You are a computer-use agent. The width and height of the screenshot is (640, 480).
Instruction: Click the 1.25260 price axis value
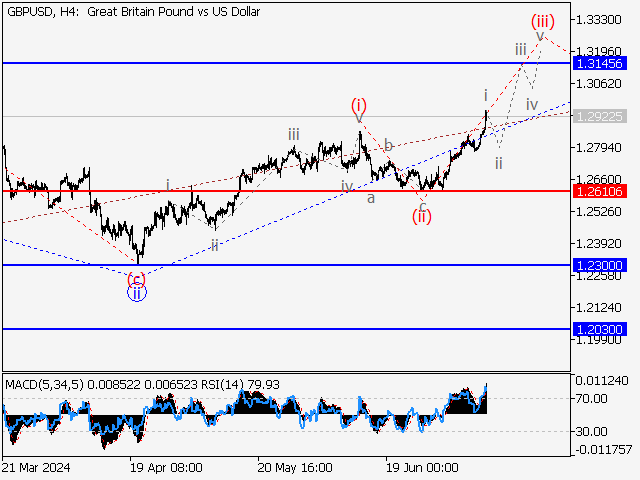tap(598, 211)
